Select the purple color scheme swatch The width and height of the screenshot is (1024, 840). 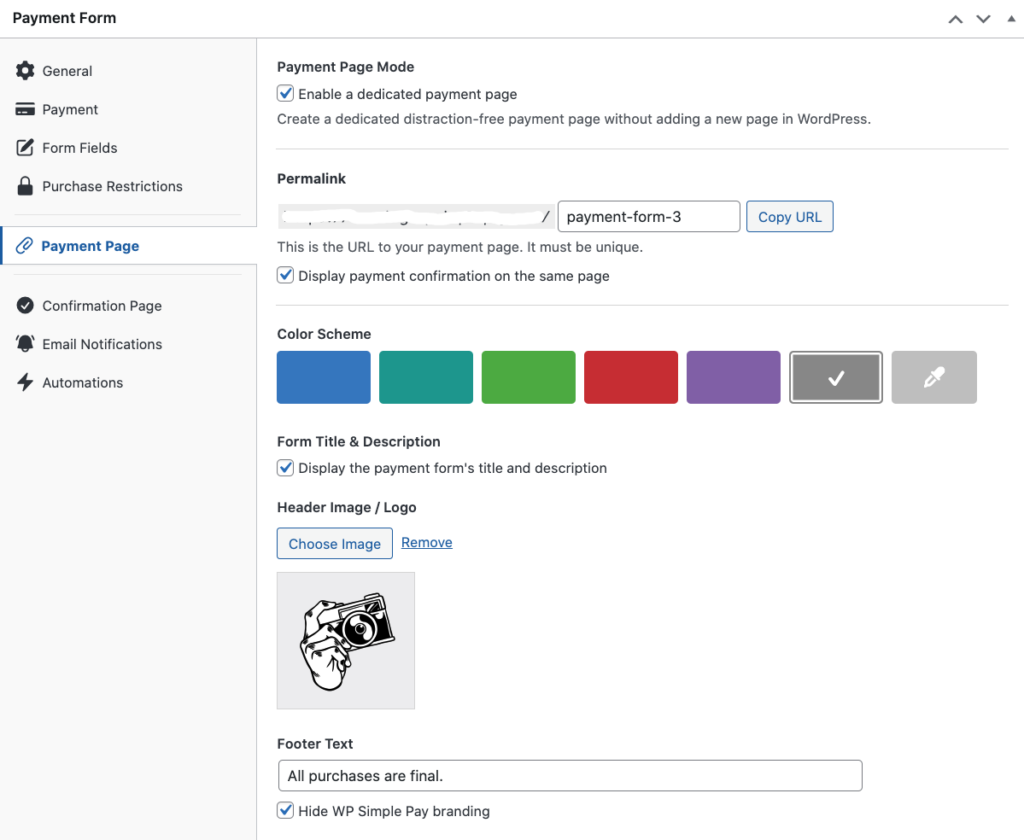pos(733,377)
